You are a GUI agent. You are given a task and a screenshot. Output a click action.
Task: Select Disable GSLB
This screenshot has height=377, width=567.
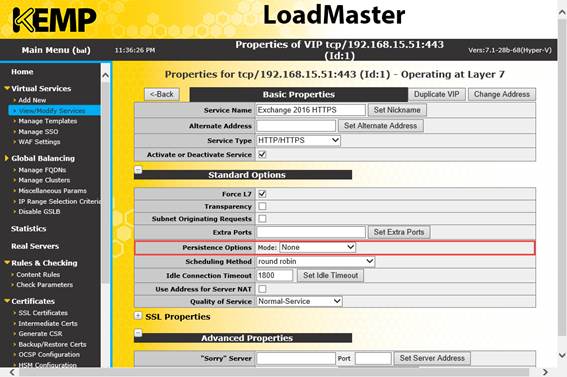tap(39, 211)
